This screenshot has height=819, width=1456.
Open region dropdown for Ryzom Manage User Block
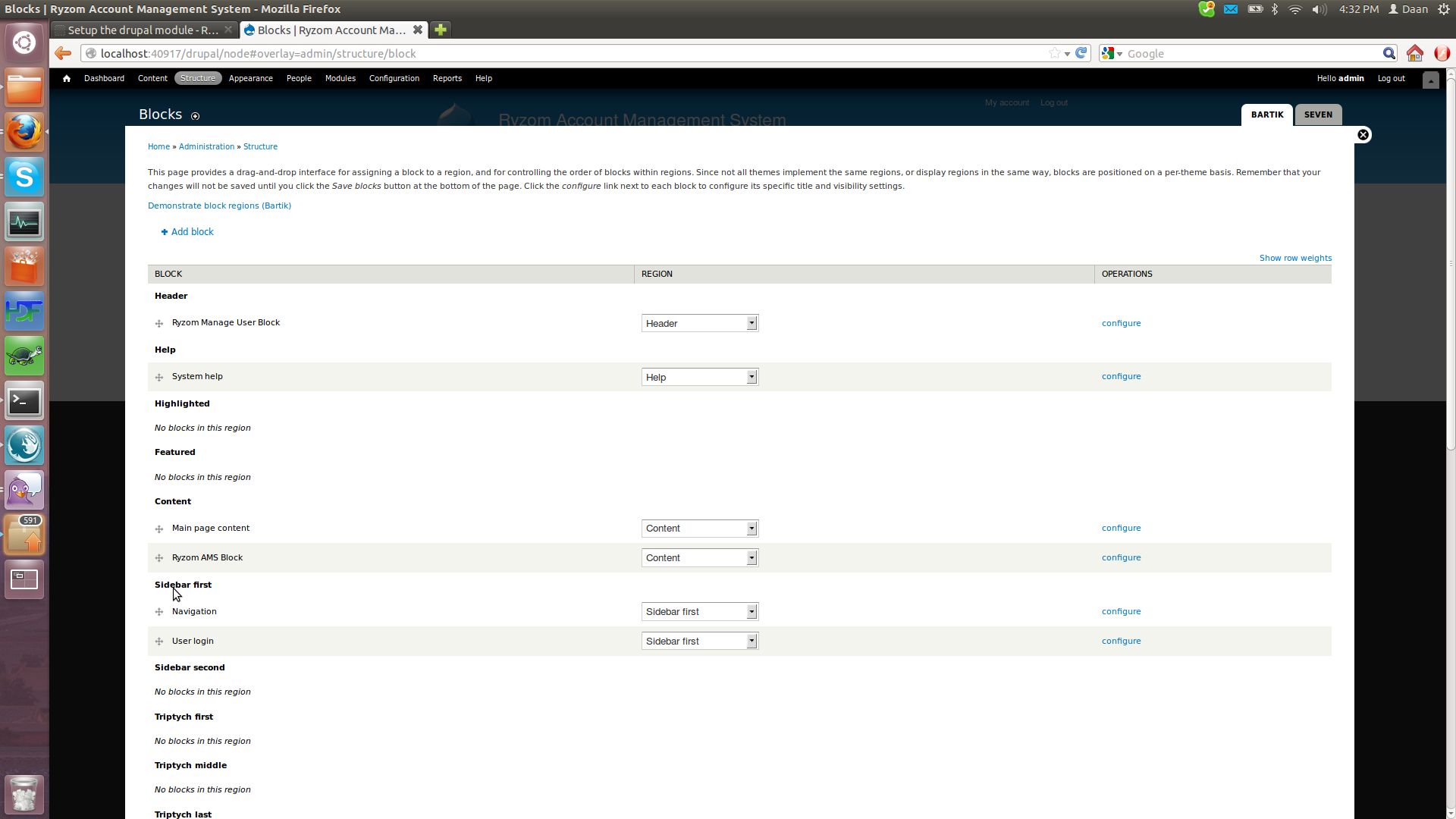click(700, 323)
